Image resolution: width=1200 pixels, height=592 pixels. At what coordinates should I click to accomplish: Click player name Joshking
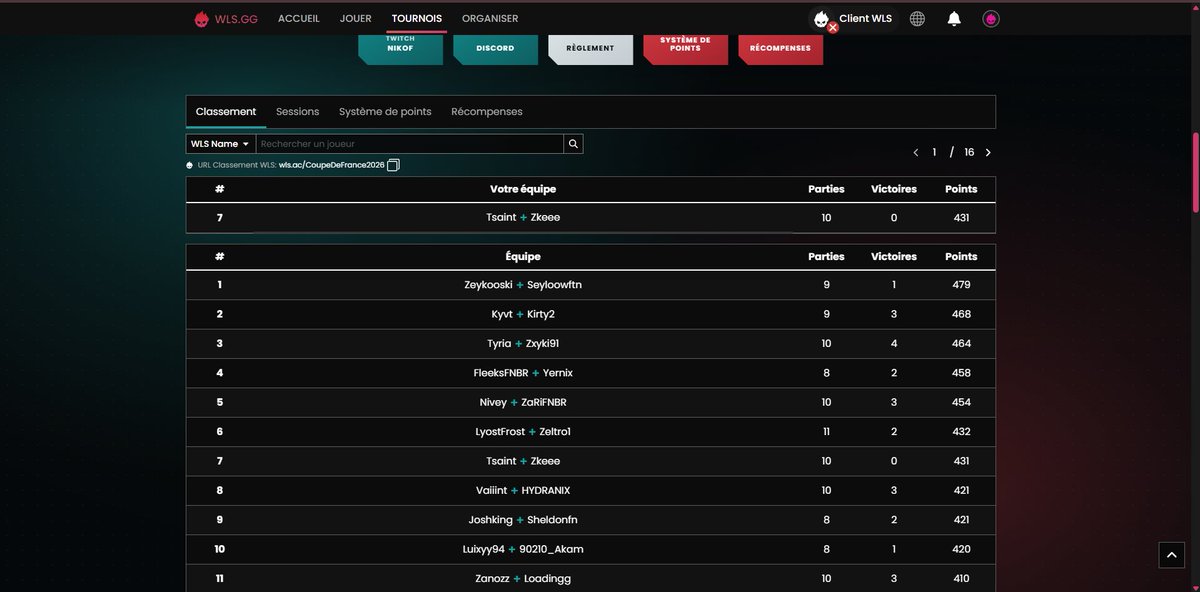point(490,520)
